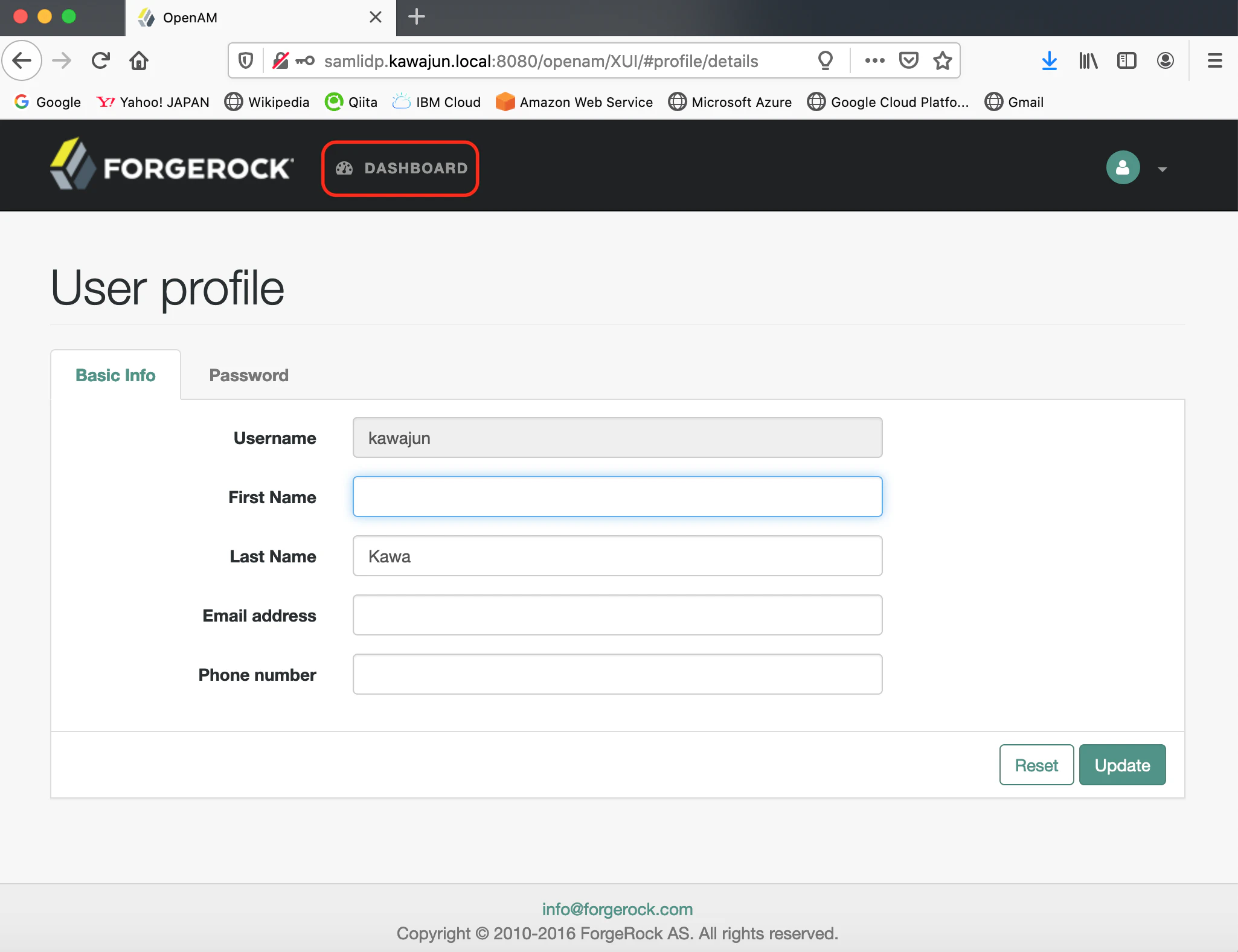Click the ForgeRock logo

pos(172,164)
